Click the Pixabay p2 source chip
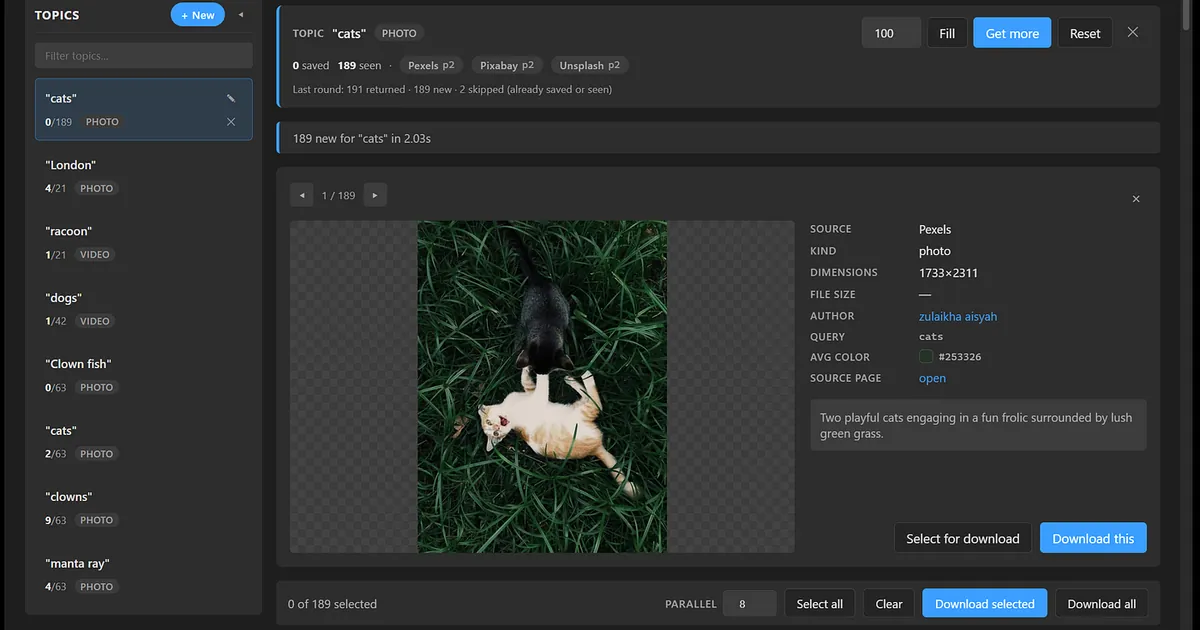The image size is (1200, 630). [x=507, y=65]
